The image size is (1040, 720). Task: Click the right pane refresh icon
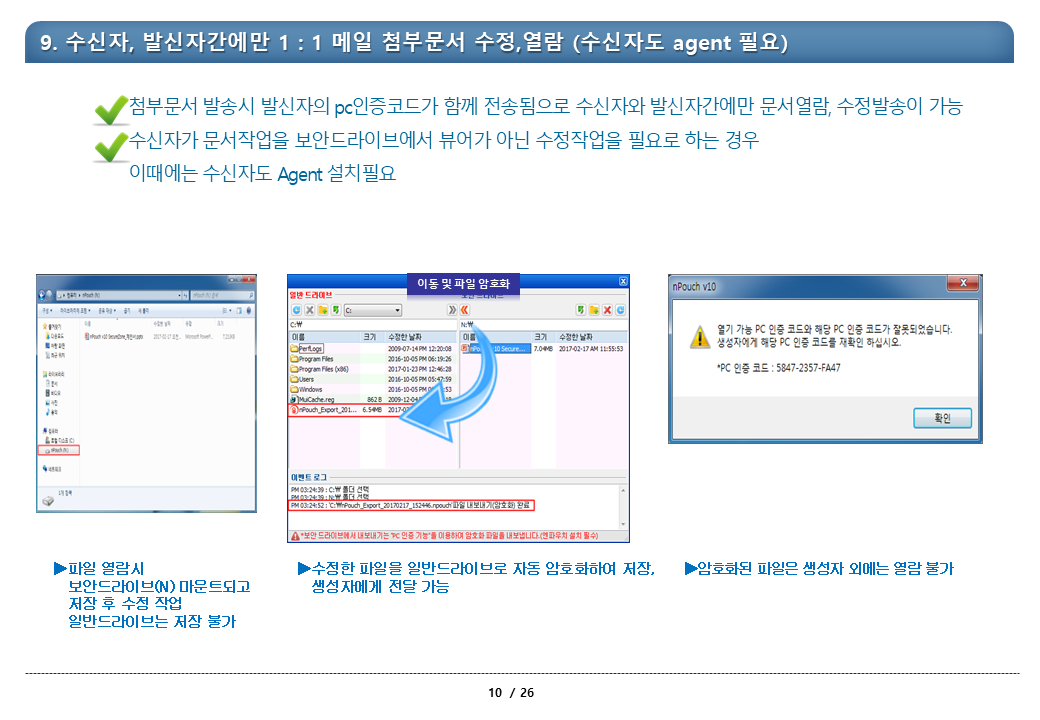pyautogui.click(x=621, y=311)
